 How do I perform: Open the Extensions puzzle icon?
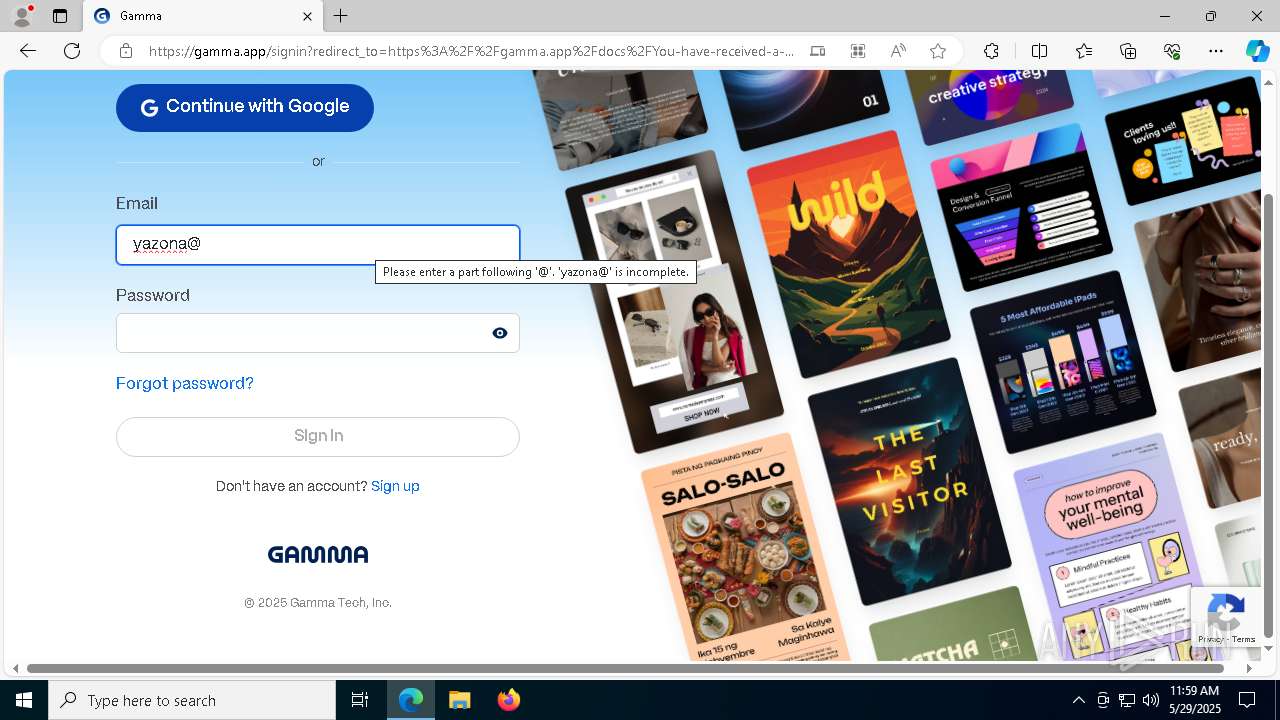click(991, 51)
